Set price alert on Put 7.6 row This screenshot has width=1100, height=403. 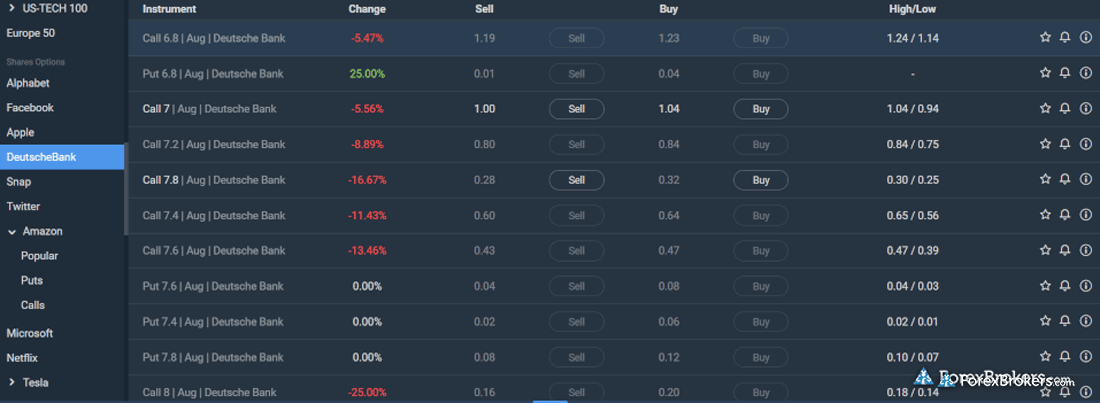(1065, 286)
